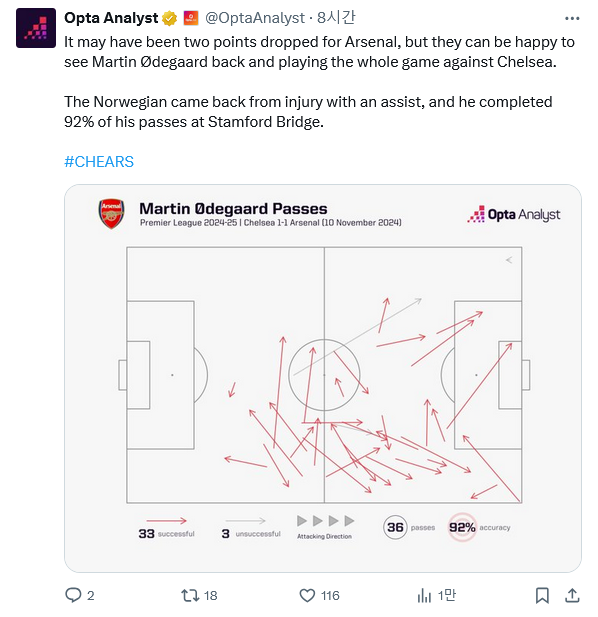The height and width of the screenshot is (617, 598).
Task: Bookmark this tweet
Action: [x=542, y=595]
